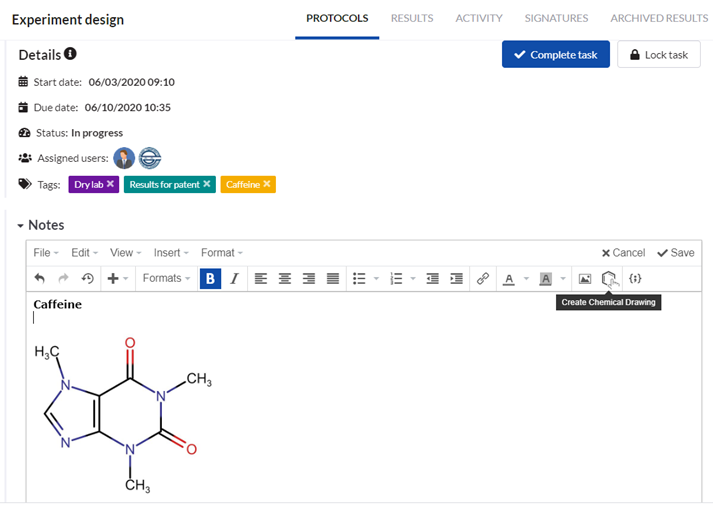
Task: Click the In progress status text
Action: (97, 133)
